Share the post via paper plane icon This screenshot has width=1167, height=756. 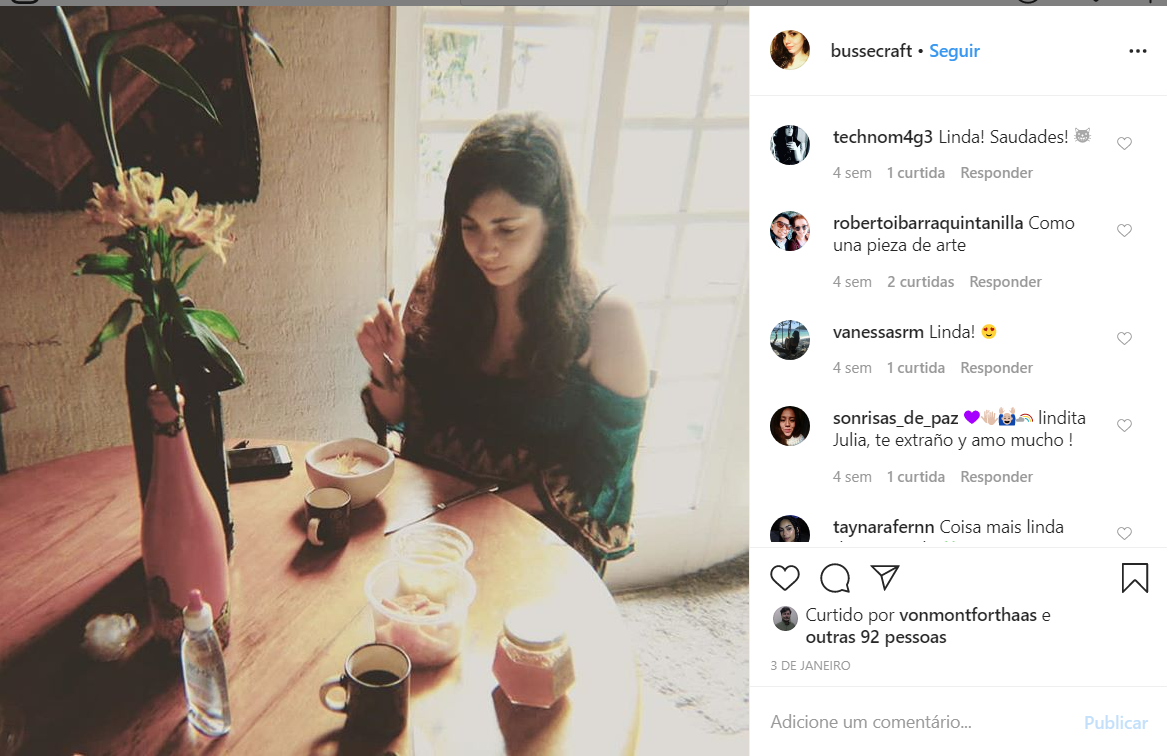[x=885, y=577]
